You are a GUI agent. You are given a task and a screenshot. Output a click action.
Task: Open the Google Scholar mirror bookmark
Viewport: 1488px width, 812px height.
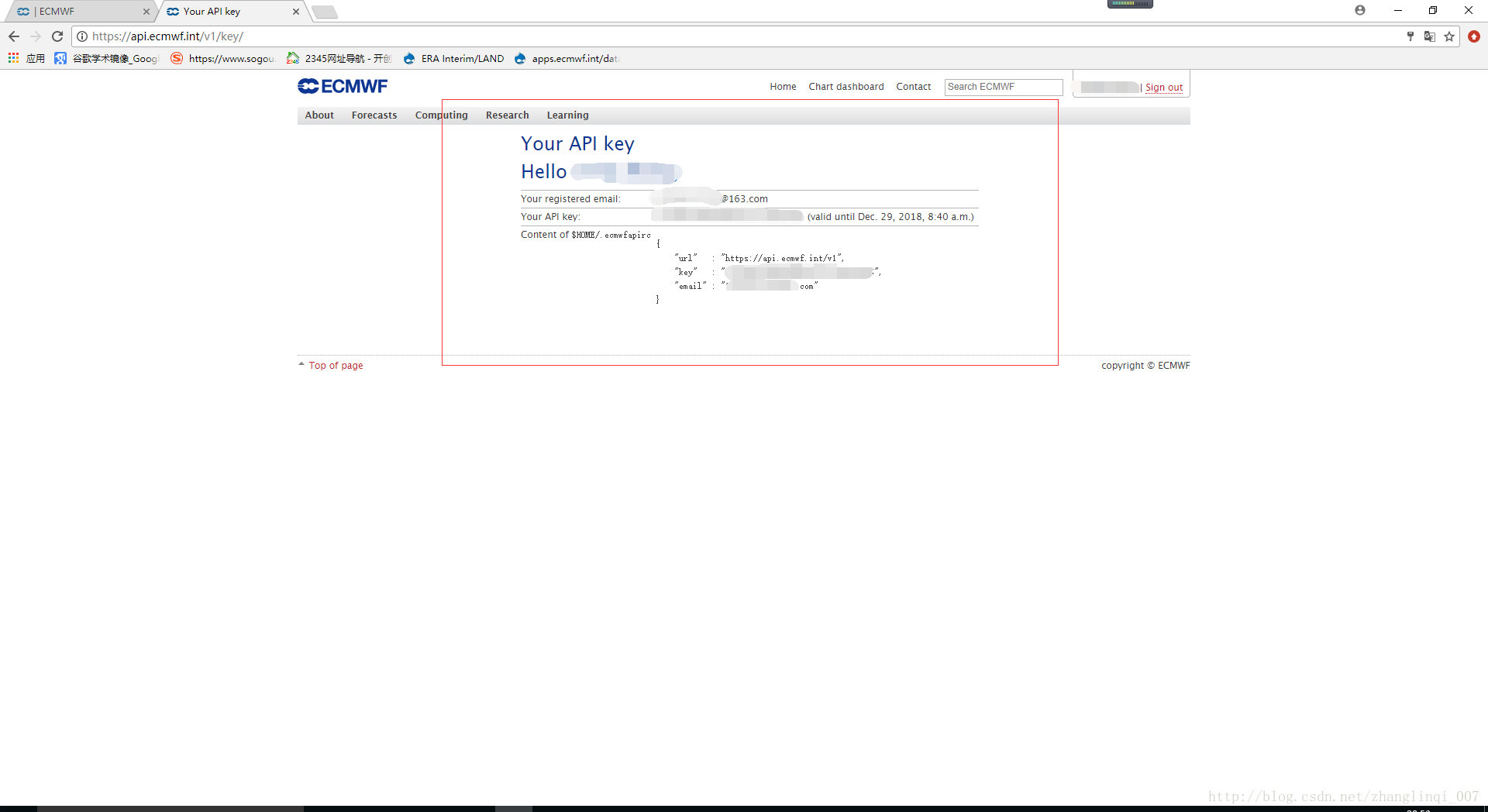click(105, 58)
